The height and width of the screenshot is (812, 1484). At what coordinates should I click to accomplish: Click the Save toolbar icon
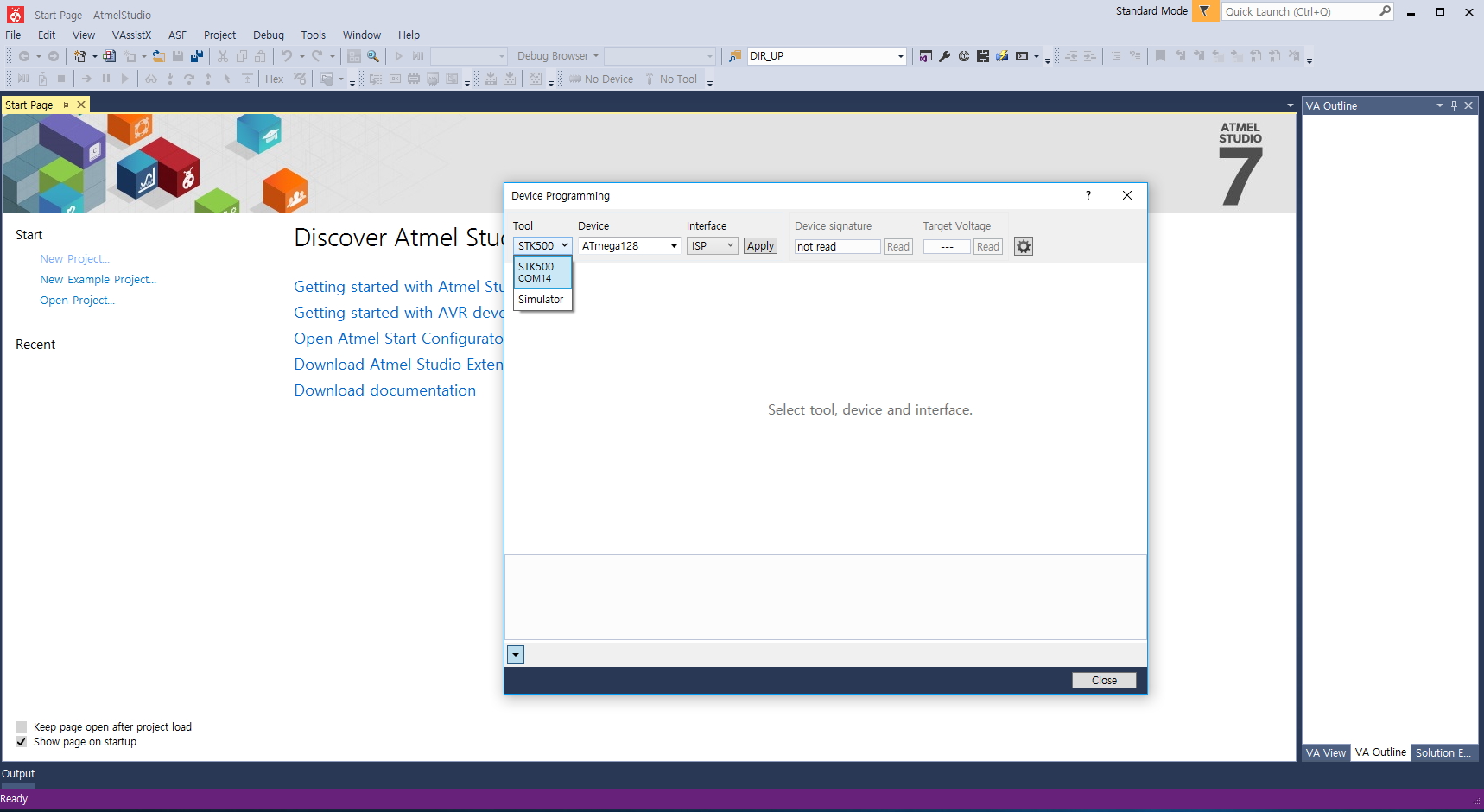178,56
